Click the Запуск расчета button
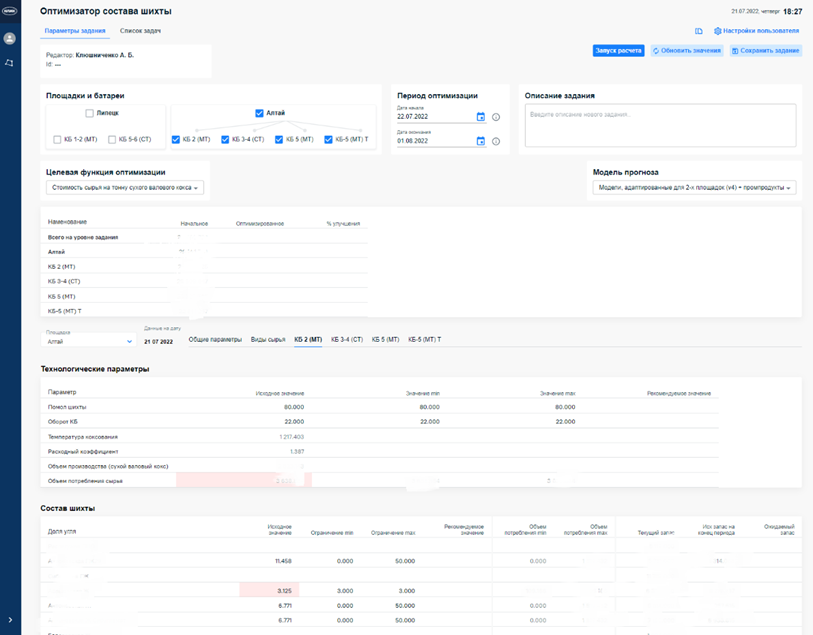813x635 pixels. click(619, 51)
